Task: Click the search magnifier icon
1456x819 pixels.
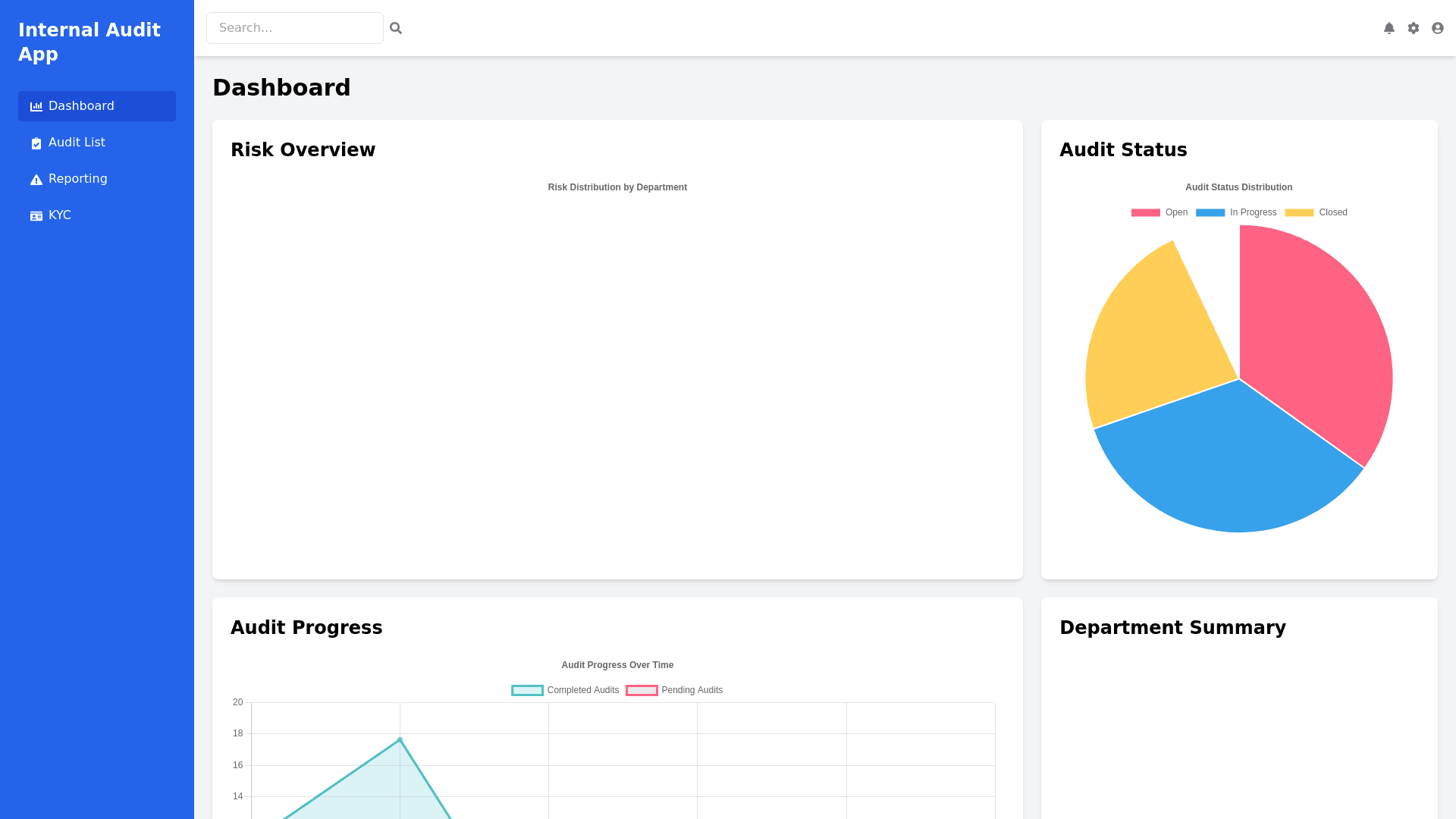Action: [x=395, y=28]
